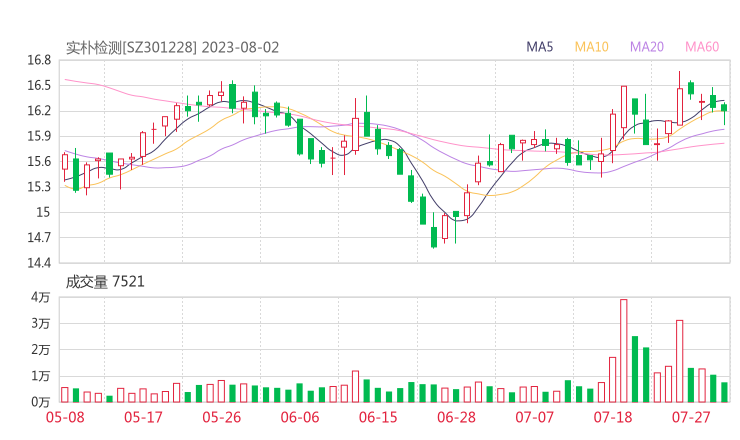The image size is (740, 440).
Task: Click the 16.8 price axis label
Action: tap(39, 60)
